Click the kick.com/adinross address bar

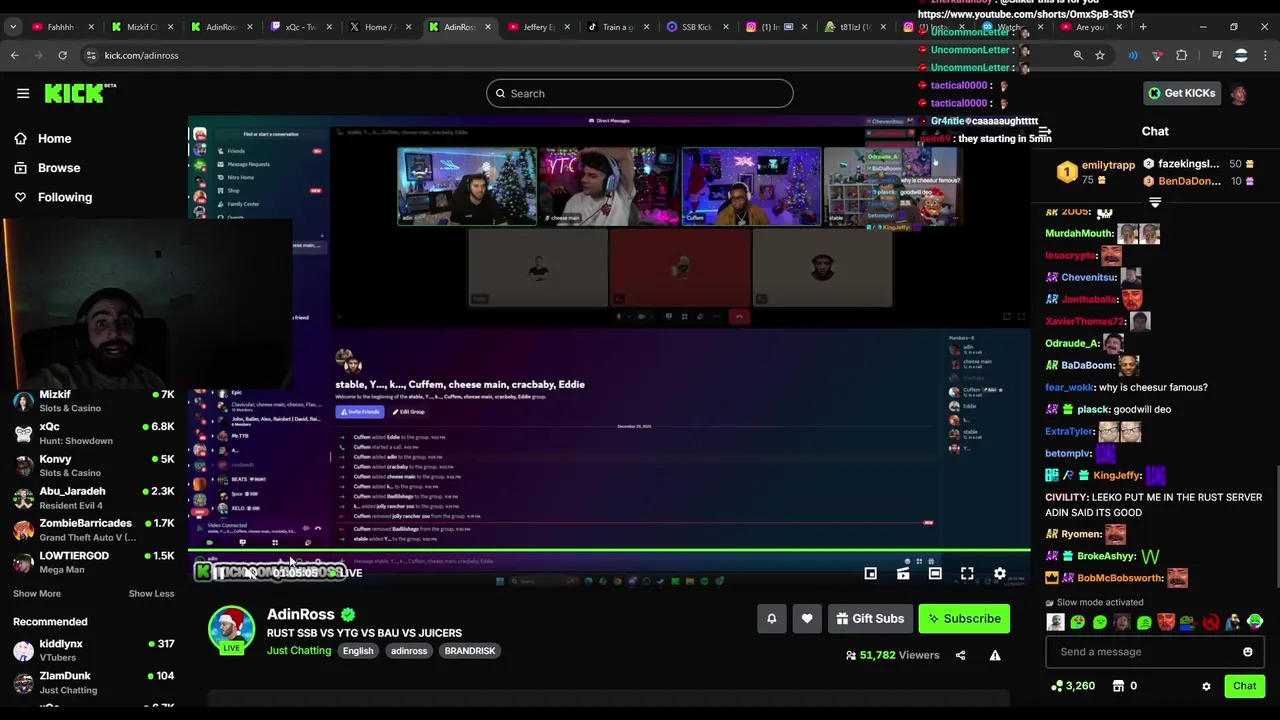(141, 55)
